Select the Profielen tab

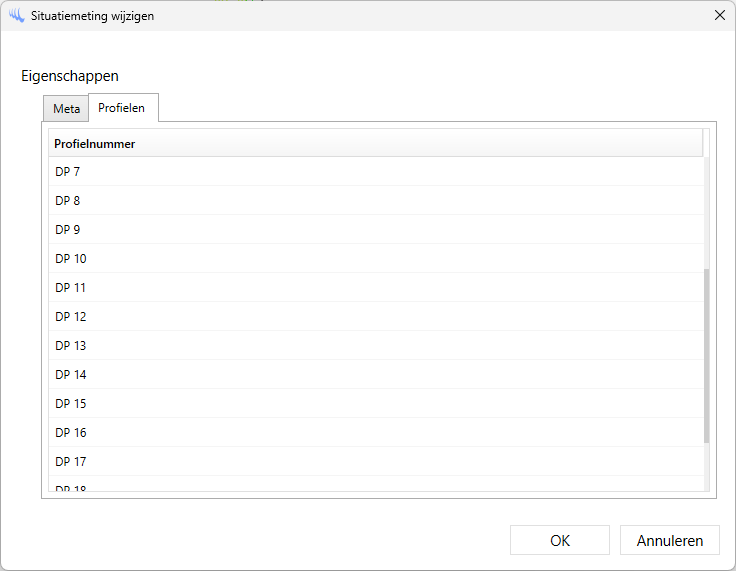(x=122, y=108)
